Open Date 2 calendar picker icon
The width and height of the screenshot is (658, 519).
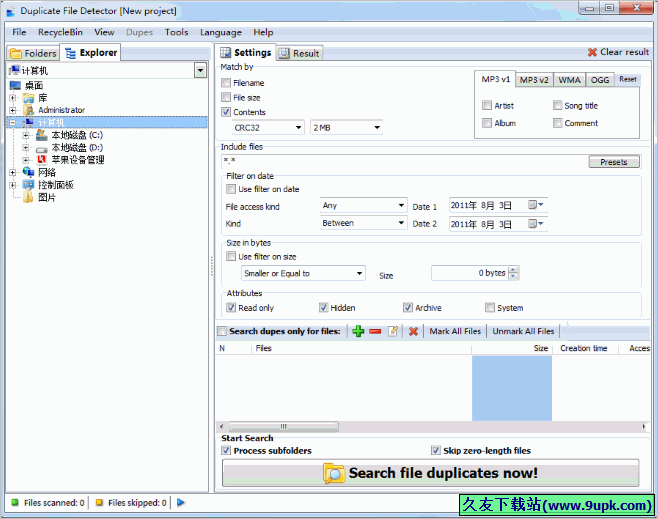point(535,224)
